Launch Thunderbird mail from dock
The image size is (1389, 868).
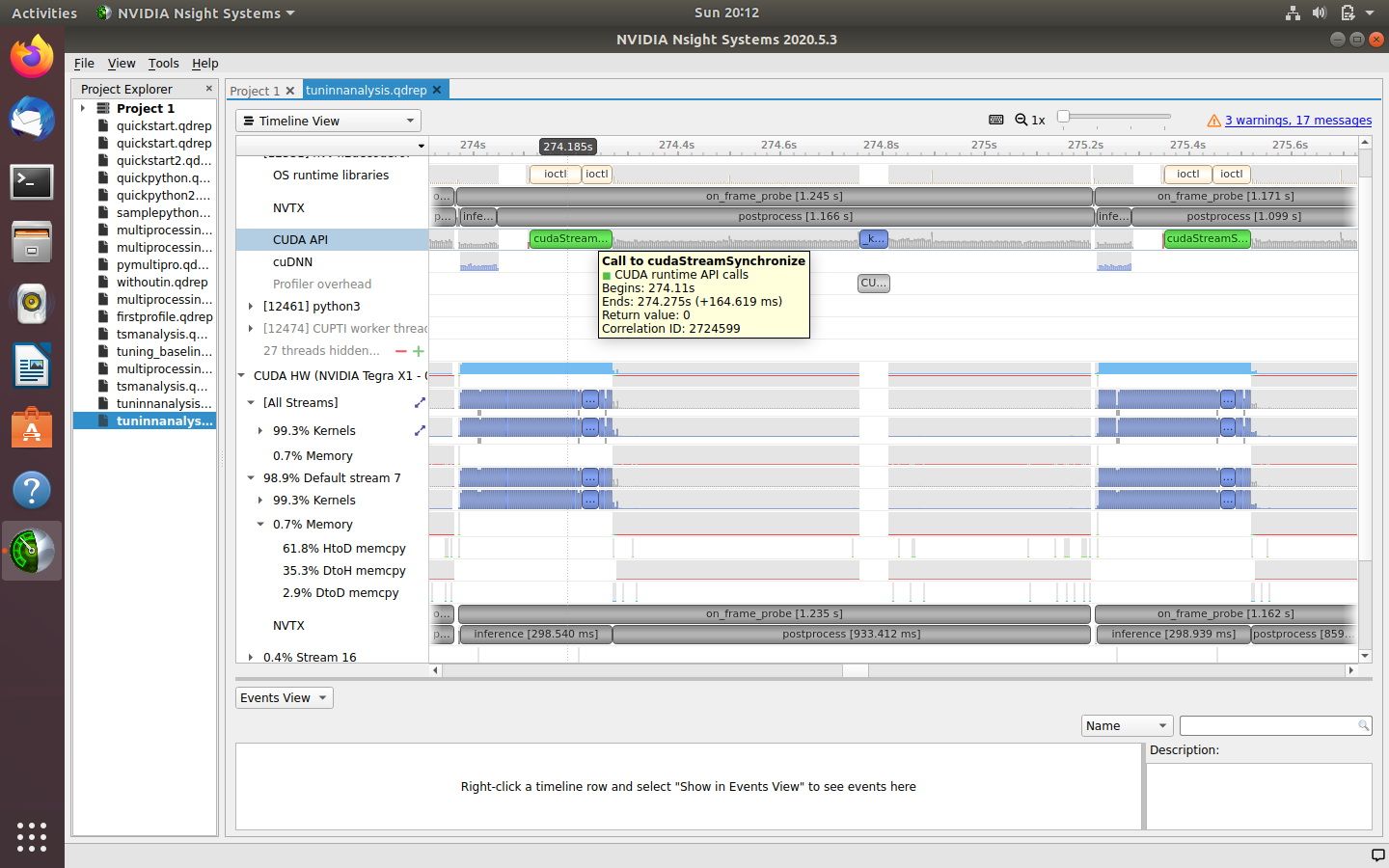click(32, 120)
